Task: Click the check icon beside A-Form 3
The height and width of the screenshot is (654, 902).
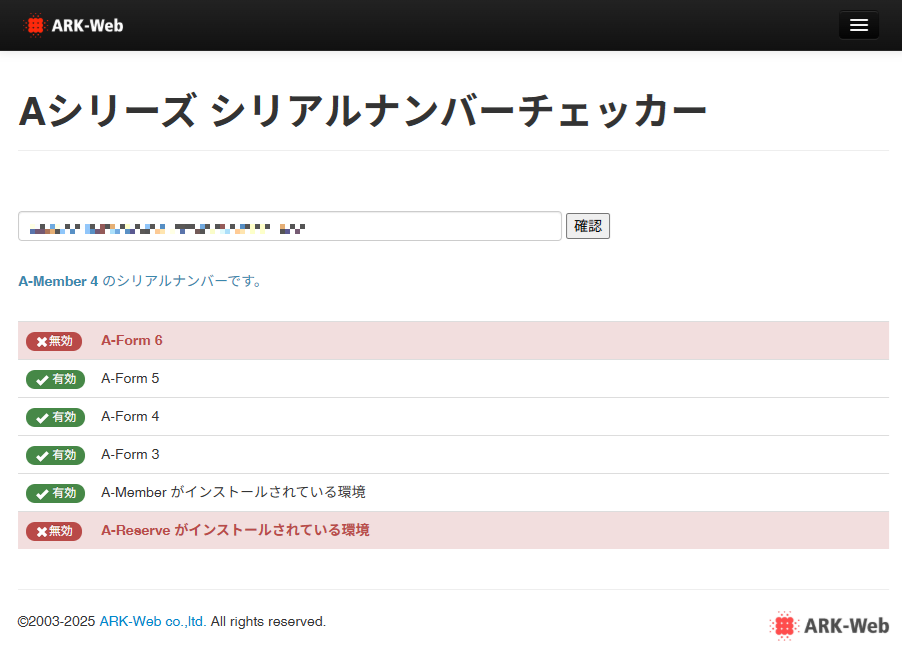Action: pyautogui.click(x=40, y=455)
